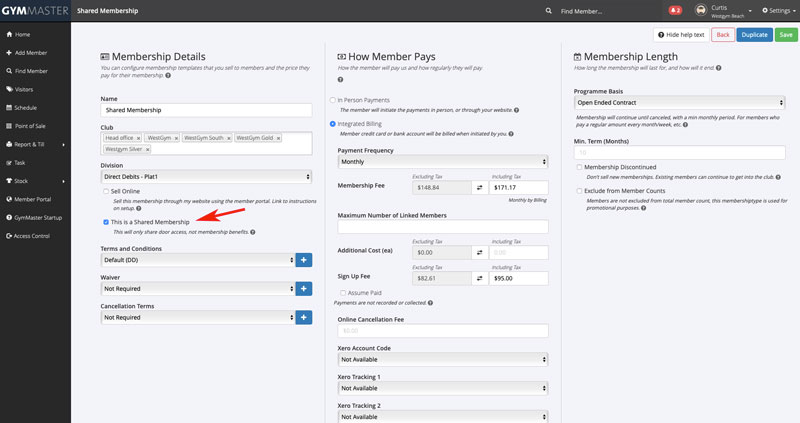Check the Membership Discontinued box

[580, 167]
